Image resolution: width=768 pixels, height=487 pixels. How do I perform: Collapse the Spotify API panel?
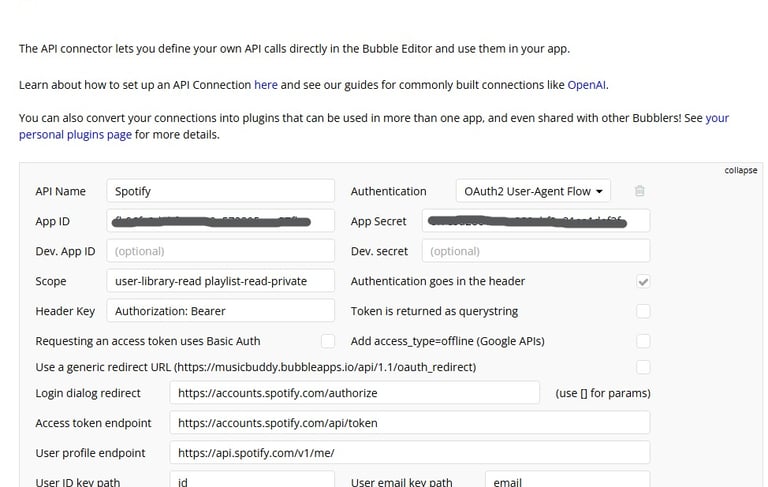[x=741, y=170]
